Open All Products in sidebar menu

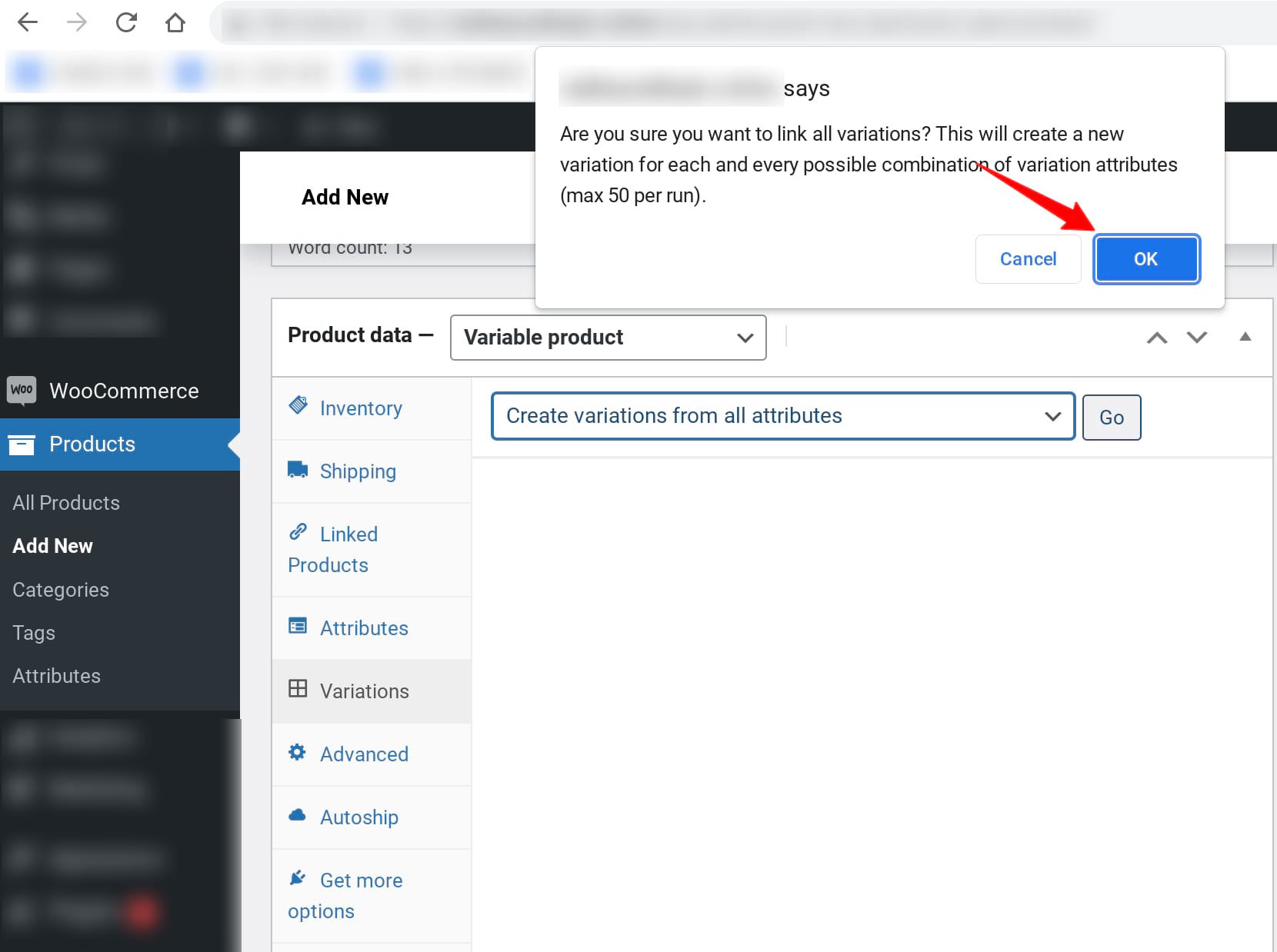coord(66,503)
